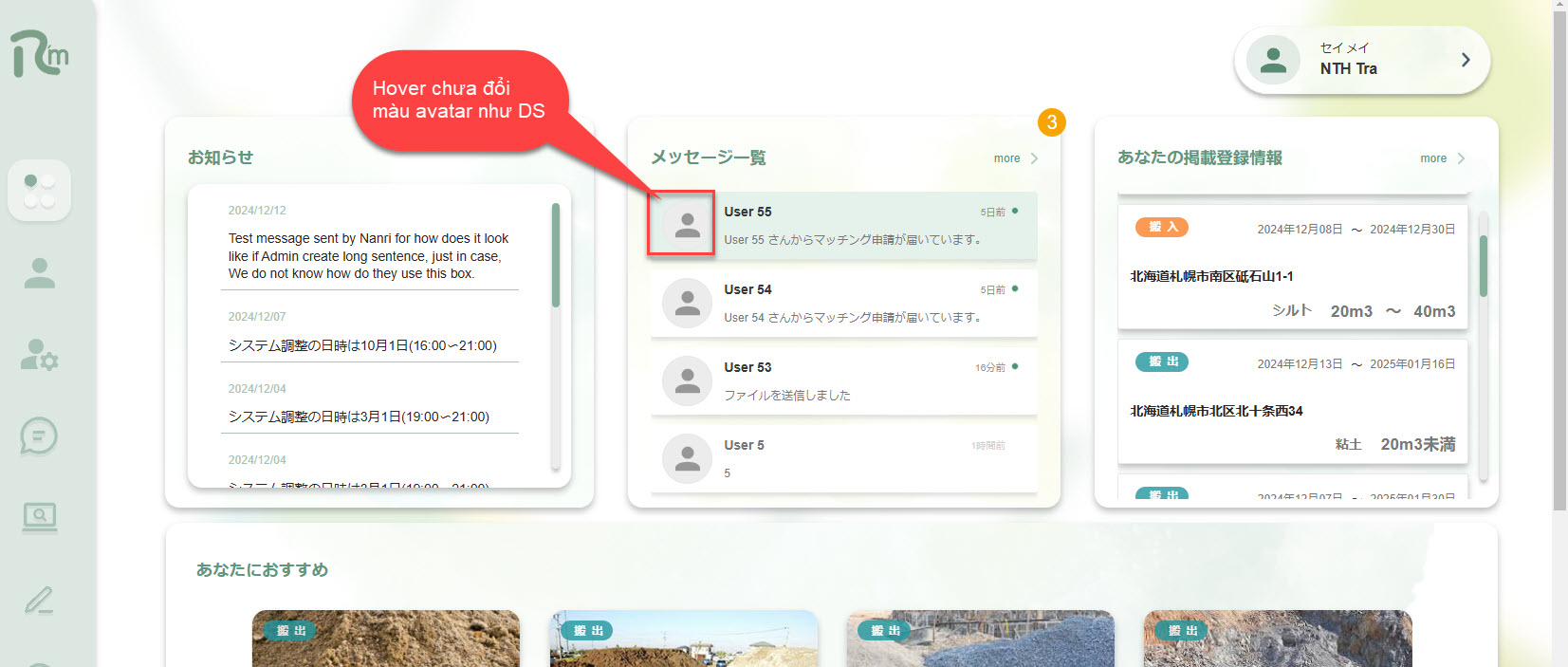Open the chat message sidebar icon
This screenshot has width=1568, height=667.
click(x=39, y=435)
